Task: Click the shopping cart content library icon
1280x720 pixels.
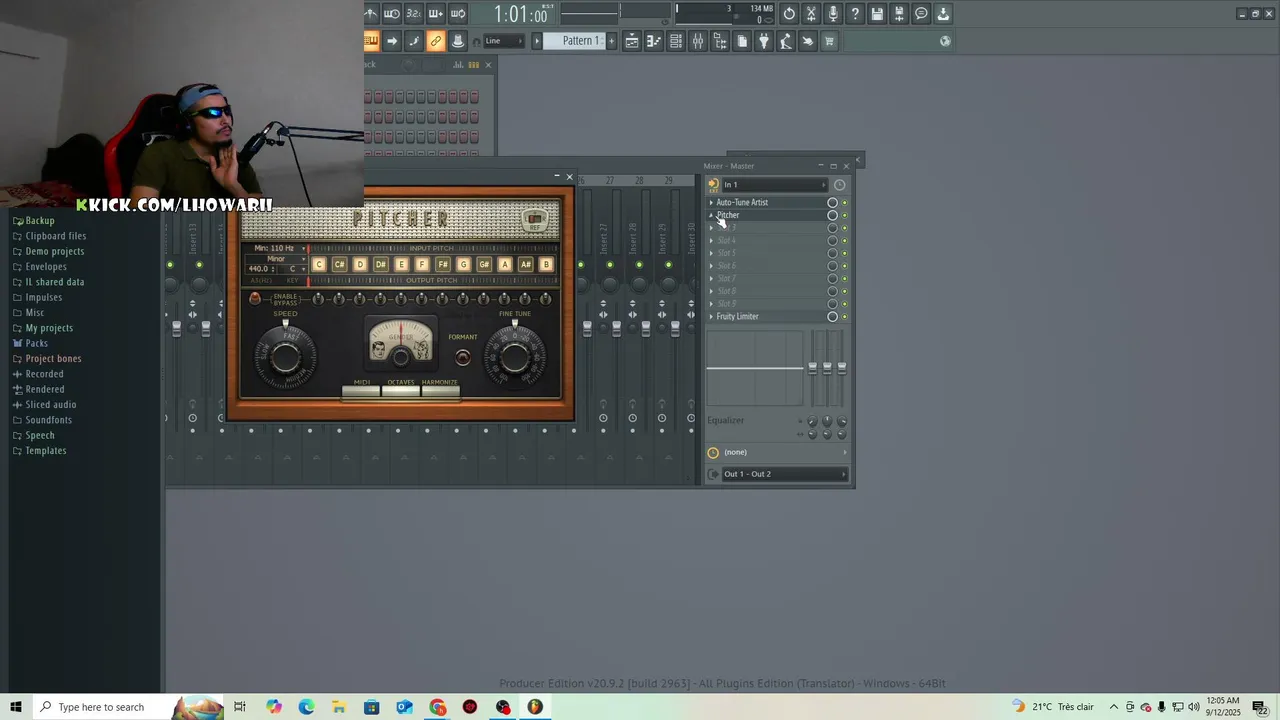Action: 829,41
